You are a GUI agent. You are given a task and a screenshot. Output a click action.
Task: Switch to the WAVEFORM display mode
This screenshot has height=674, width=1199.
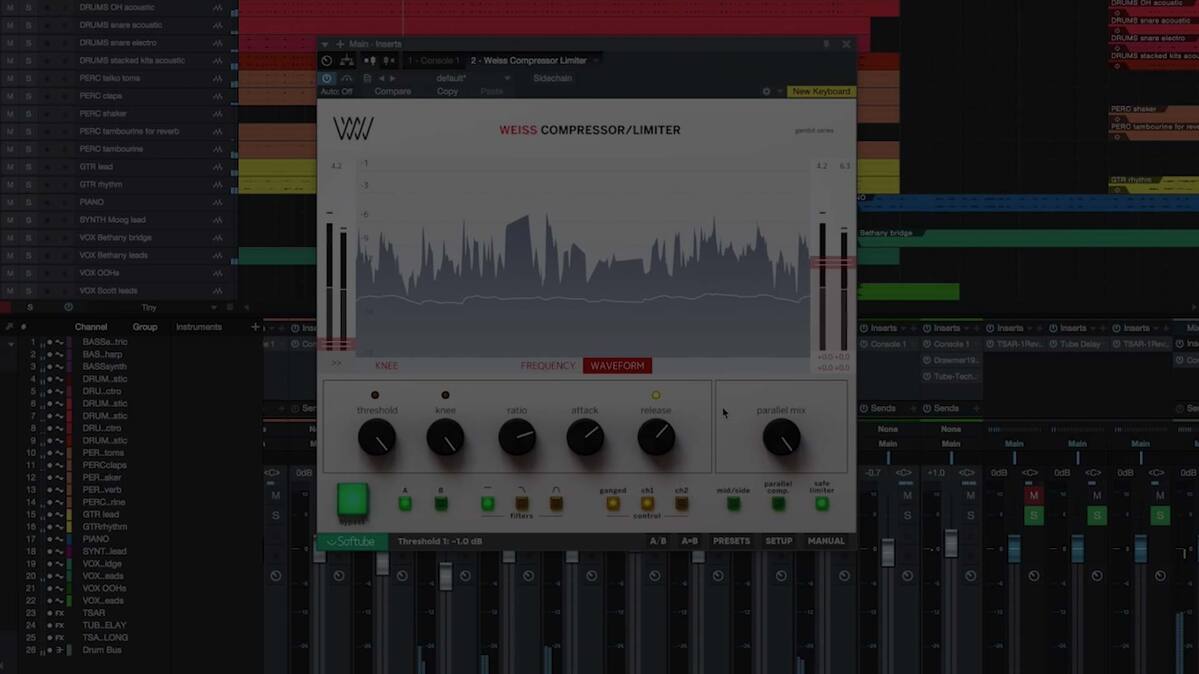click(x=616, y=366)
